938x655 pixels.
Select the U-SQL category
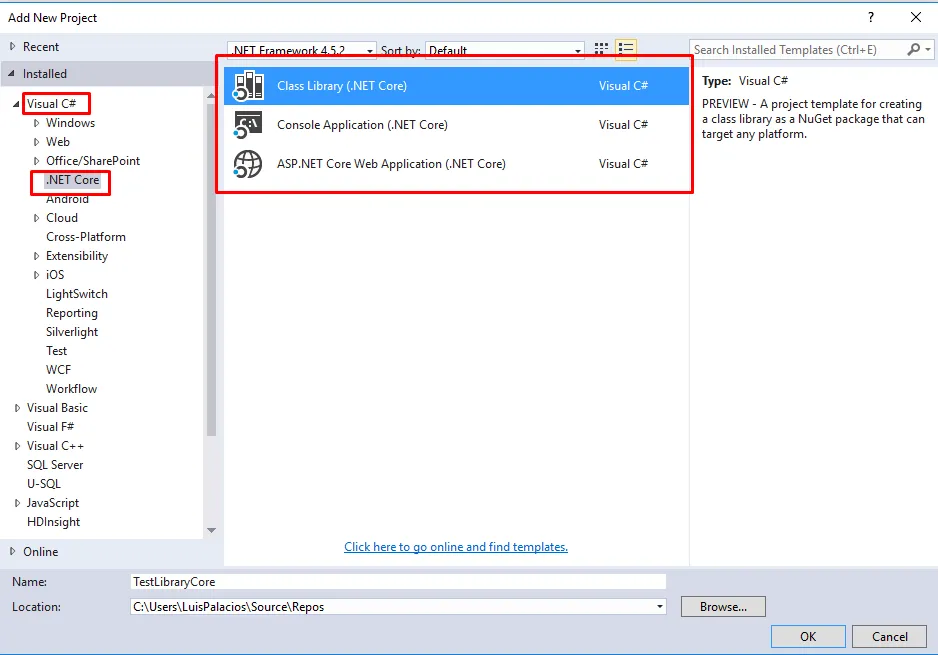[44, 484]
